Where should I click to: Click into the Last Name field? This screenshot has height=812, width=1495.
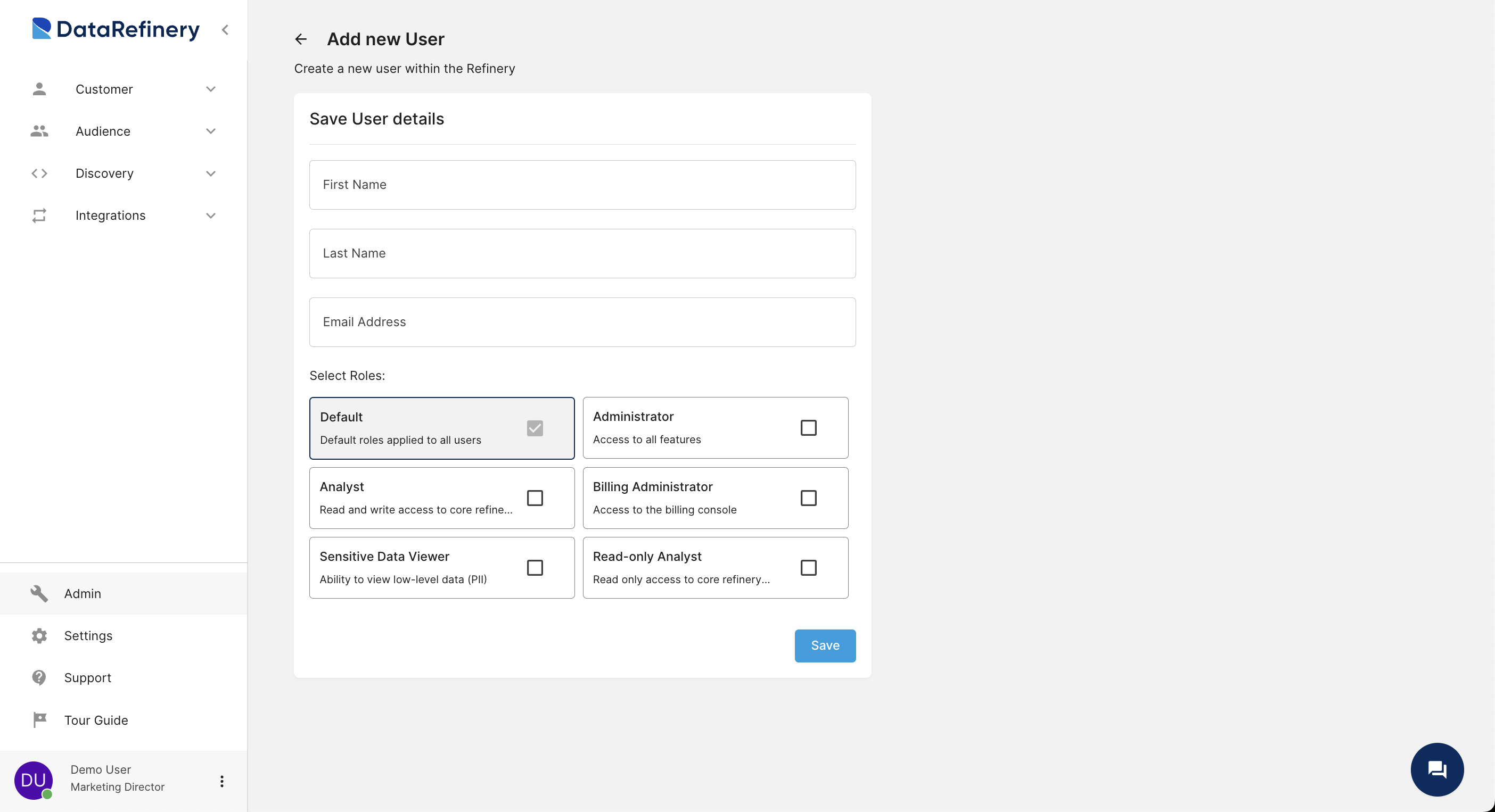[x=582, y=253]
